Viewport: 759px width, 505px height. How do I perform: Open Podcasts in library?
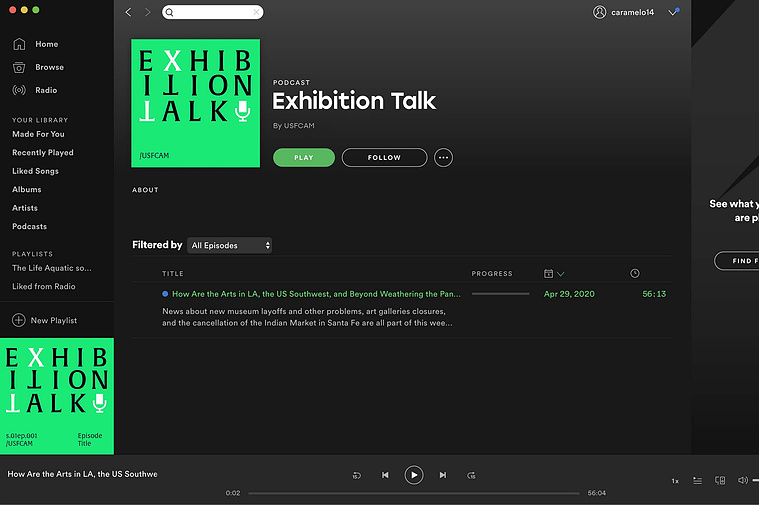click(x=30, y=226)
